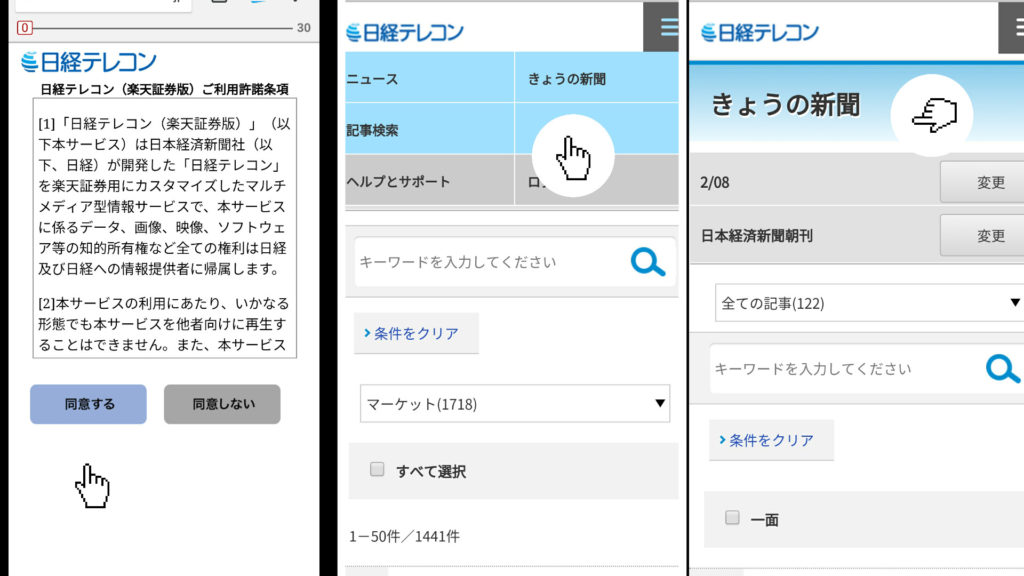
Task: Click the search magnifier icon on the right screen
Action: tap(1002, 369)
